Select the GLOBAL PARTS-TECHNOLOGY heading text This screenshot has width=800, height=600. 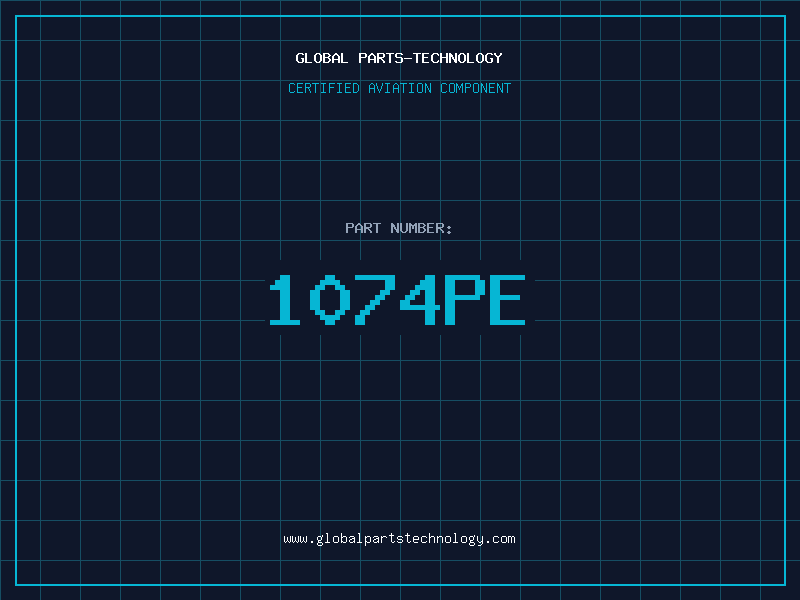click(x=399, y=58)
